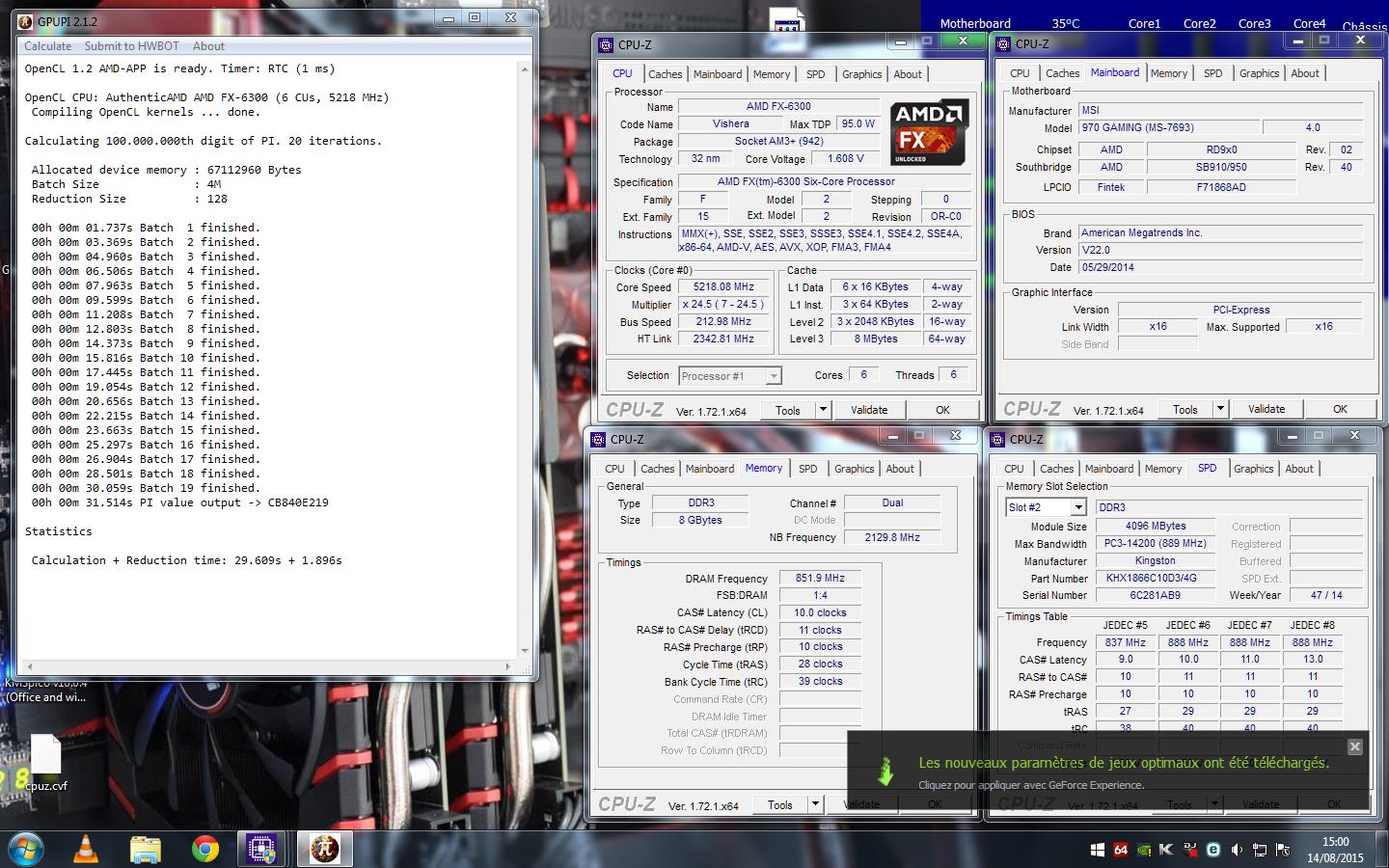The height and width of the screenshot is (868, 1389).
Task: Click the GPUPI vertical scrollbar down arrow
Action: point(525,651)
